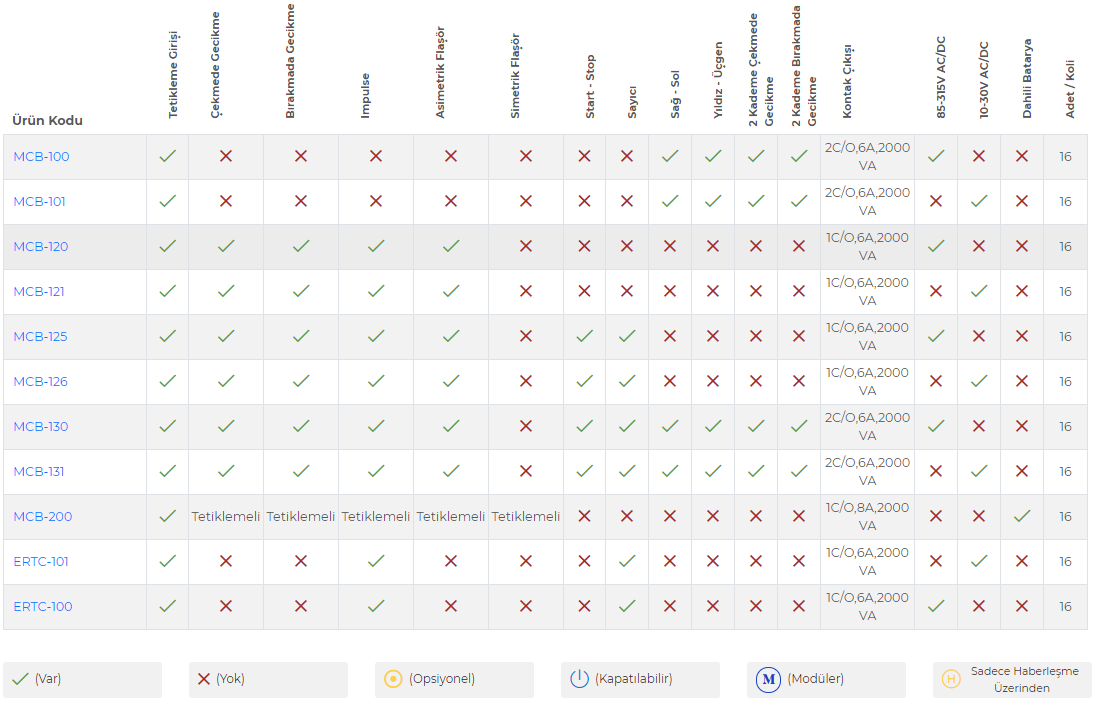This screenshot has height=705, width=1093.
Task: Click the Kapatılabilir power legend icon
Action: 579,679
